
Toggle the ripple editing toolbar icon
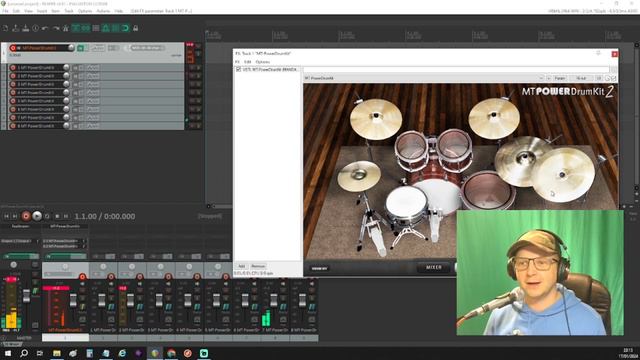pos(96,28)
